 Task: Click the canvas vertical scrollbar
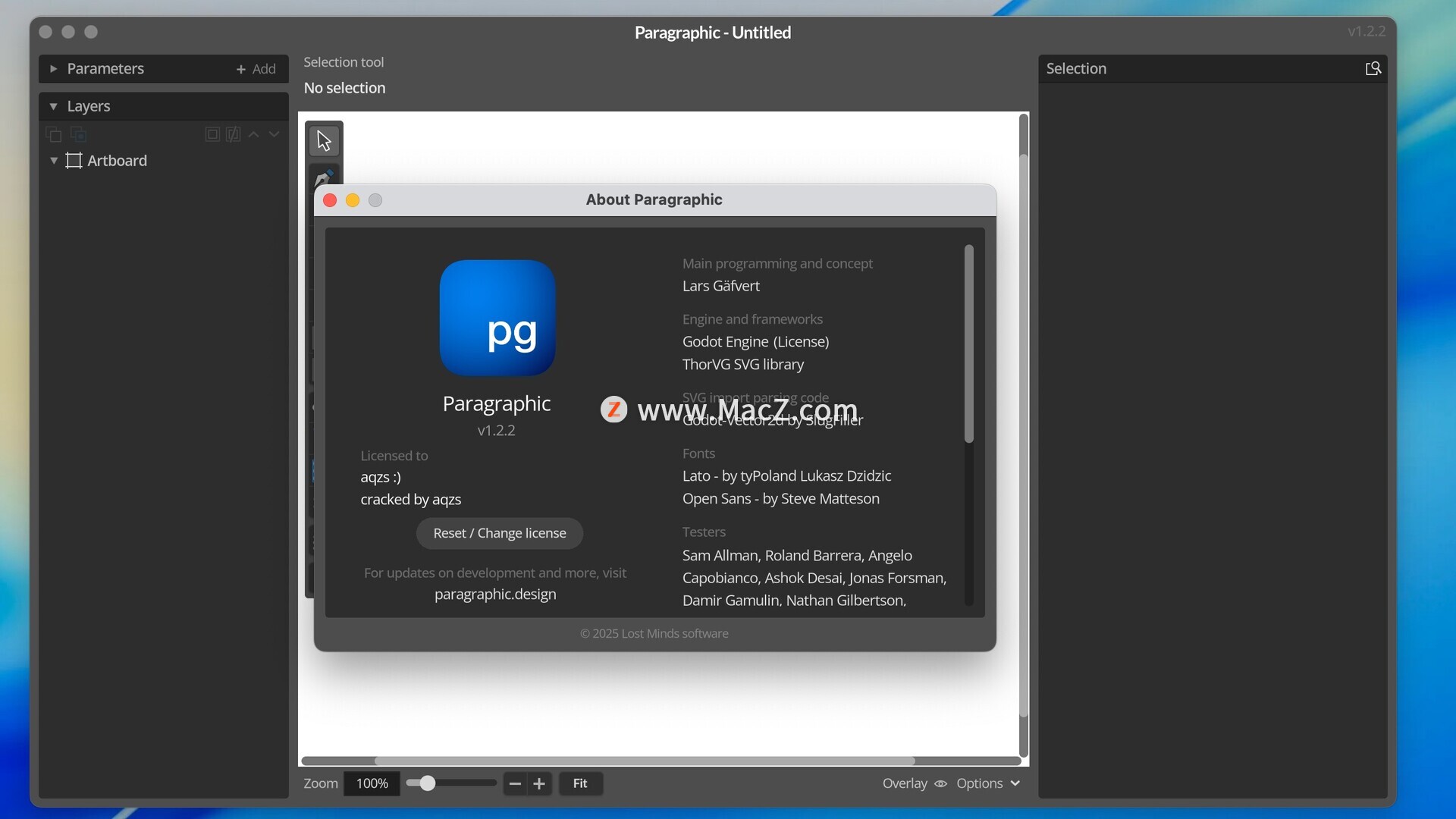(1023, 436)
